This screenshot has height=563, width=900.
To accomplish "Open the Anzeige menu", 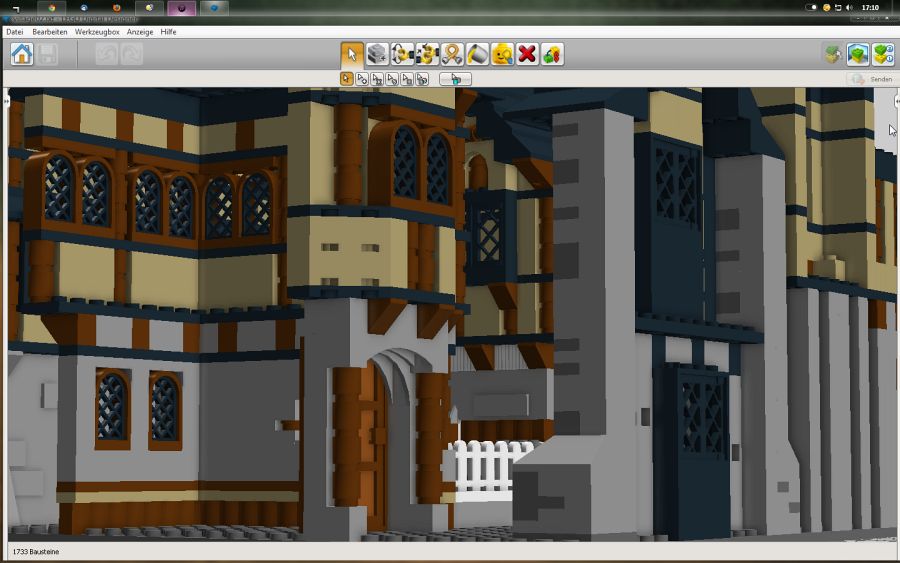I will tap(140, 32).
